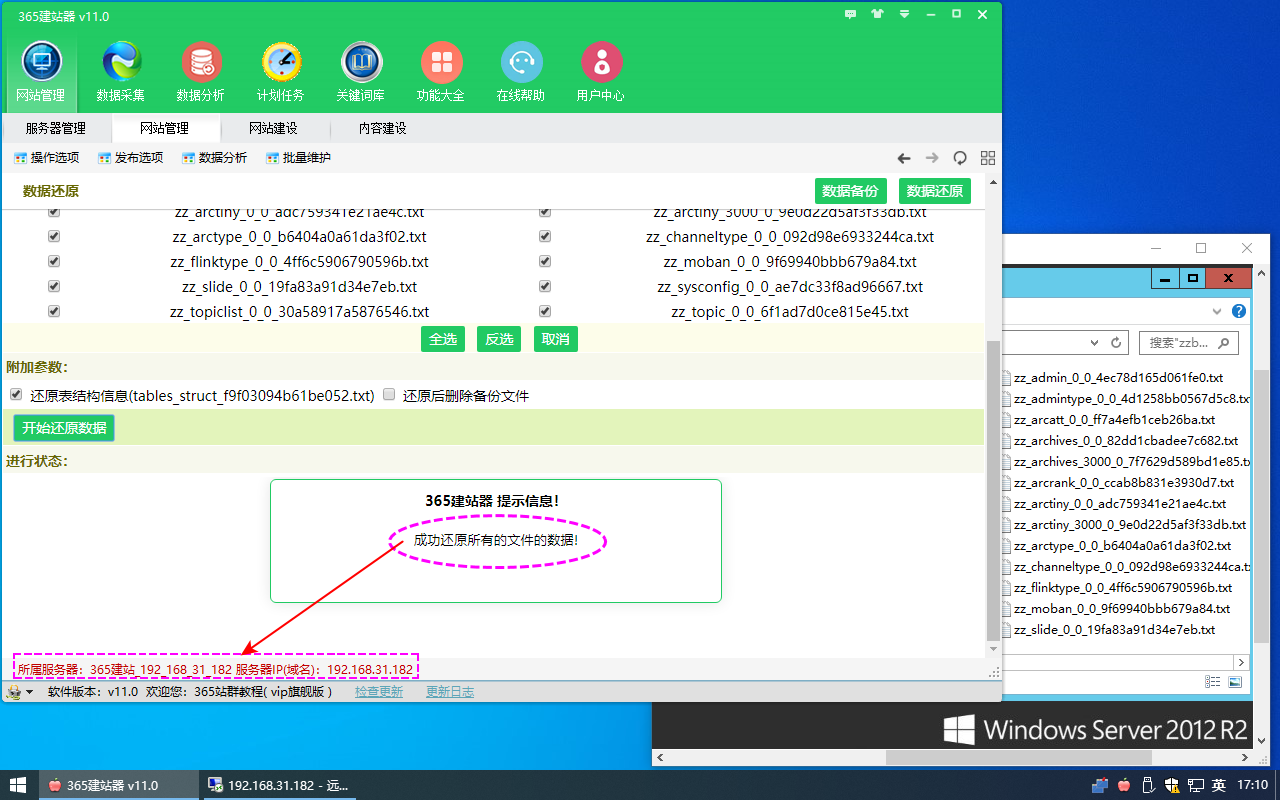Switch to 192.168.31.182 remote desktop taskbar button
Image resolution: width=1280 pixels, height=800 pixels.
[x=279, y=785]
